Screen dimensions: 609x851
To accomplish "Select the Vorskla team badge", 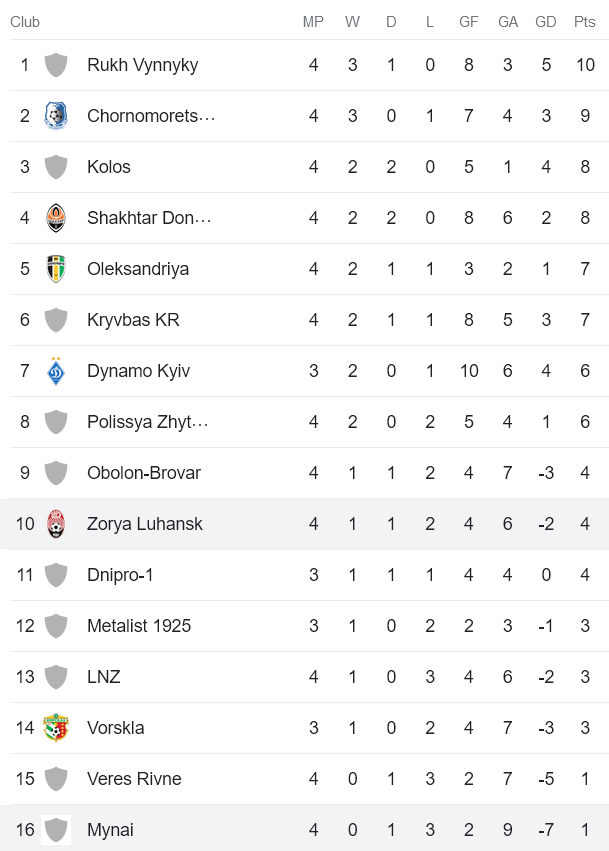I will (56, 727).
